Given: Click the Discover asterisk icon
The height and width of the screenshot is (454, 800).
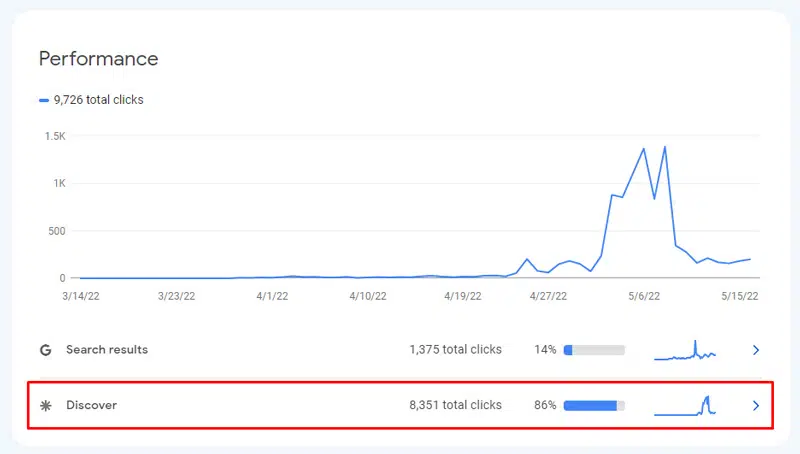Looking at the screenshot, I should point(45,405).
